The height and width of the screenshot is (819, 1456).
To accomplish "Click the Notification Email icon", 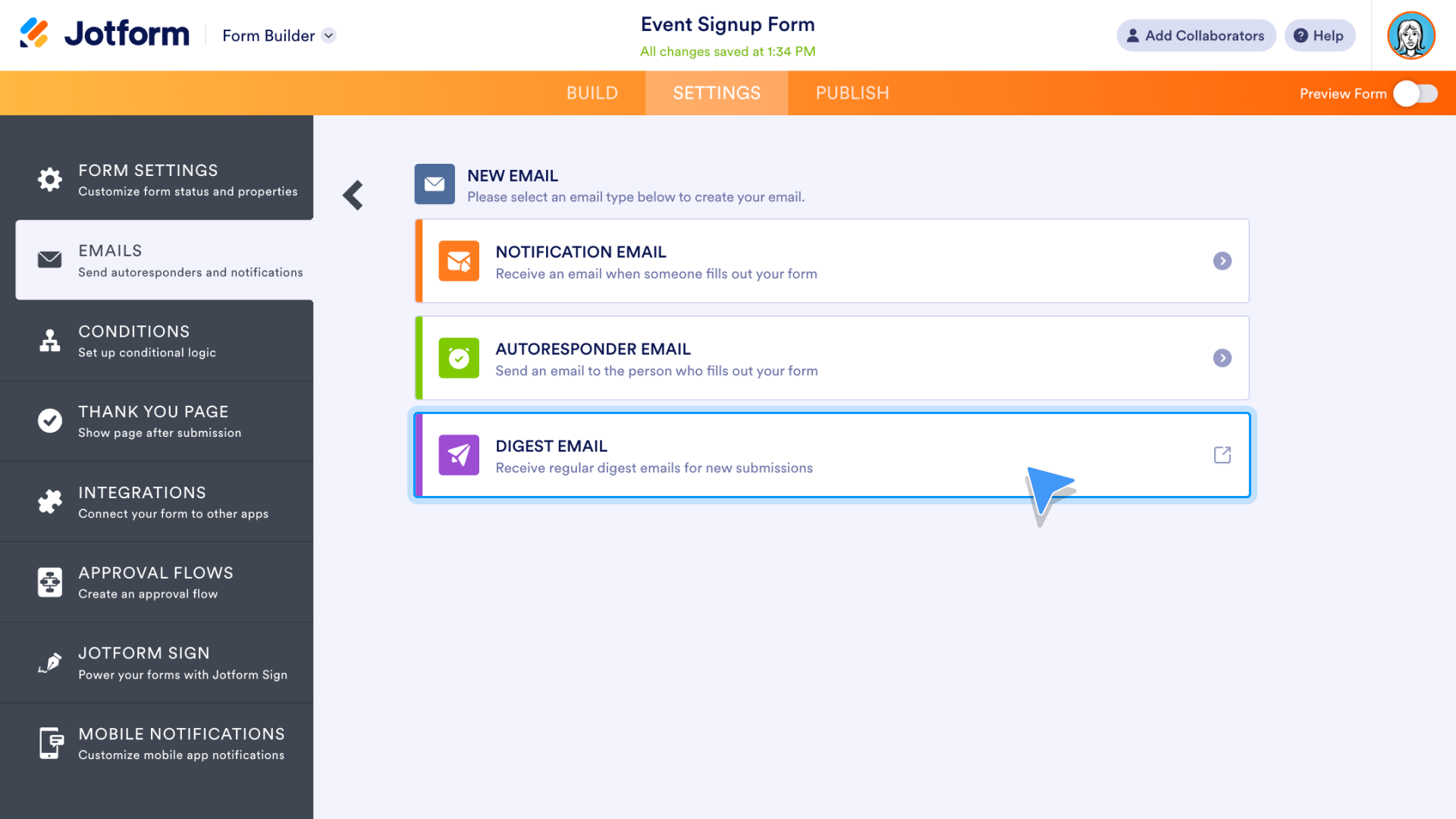I will (459, 261).
